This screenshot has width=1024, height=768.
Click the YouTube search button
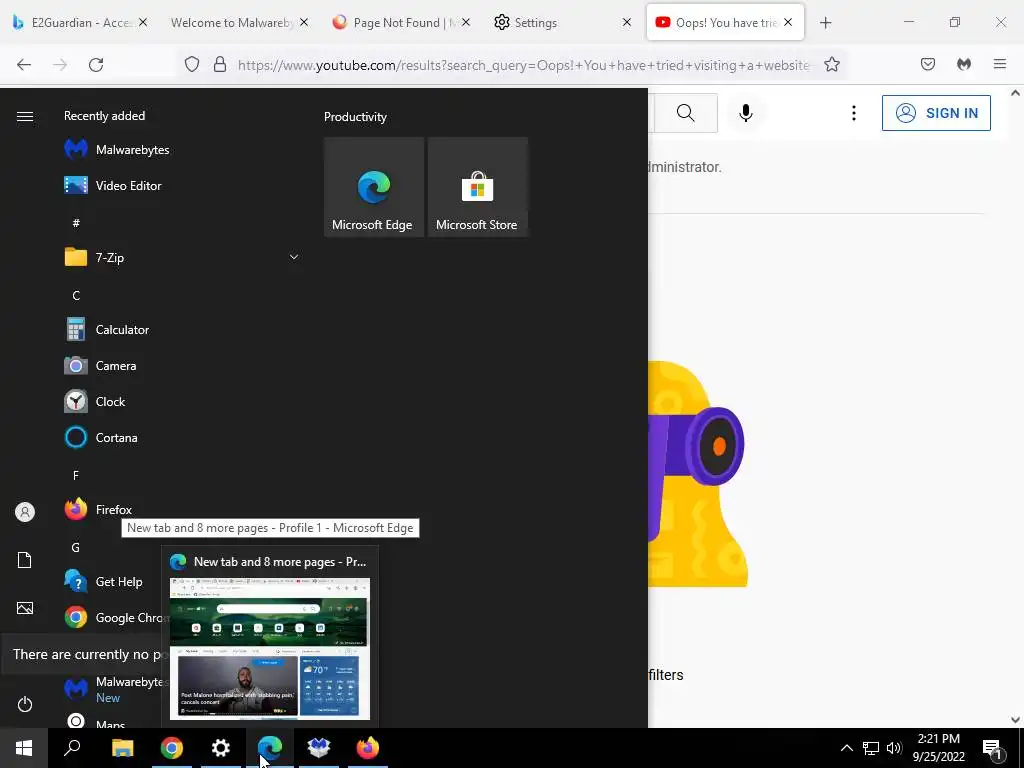pos(686,113)
